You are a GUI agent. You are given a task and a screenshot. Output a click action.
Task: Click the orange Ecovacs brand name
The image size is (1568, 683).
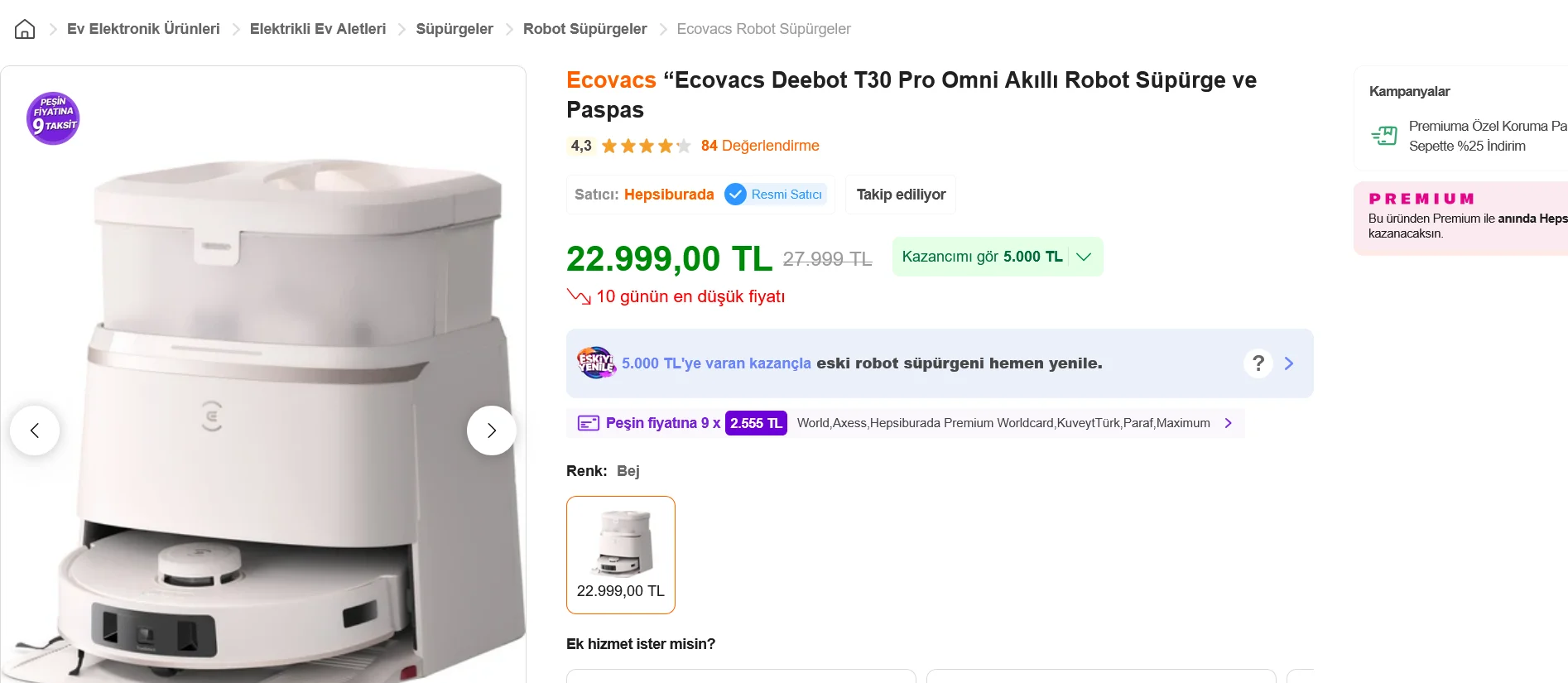[611, 80]
